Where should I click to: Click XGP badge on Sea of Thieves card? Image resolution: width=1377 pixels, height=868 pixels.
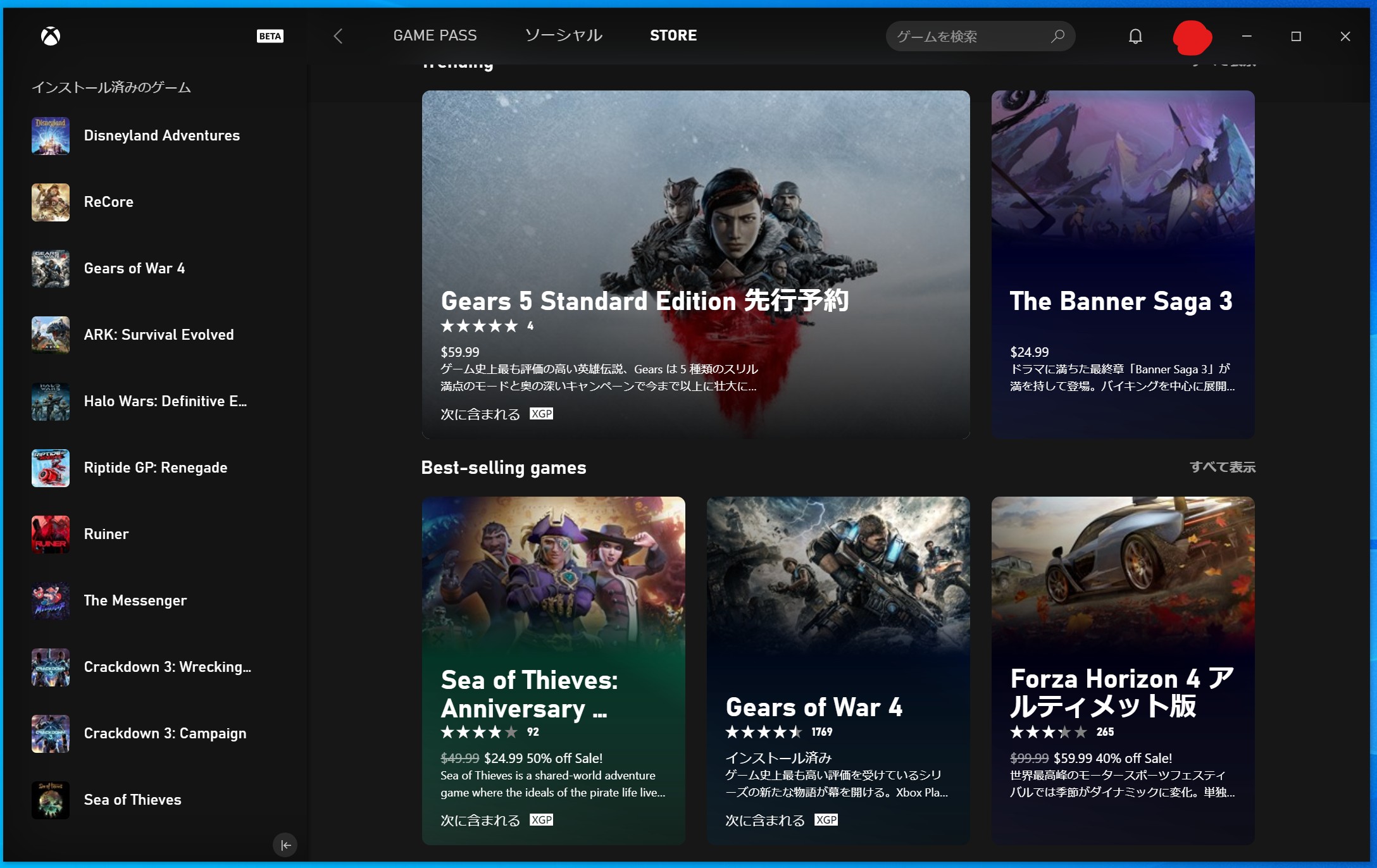[541, 820]
